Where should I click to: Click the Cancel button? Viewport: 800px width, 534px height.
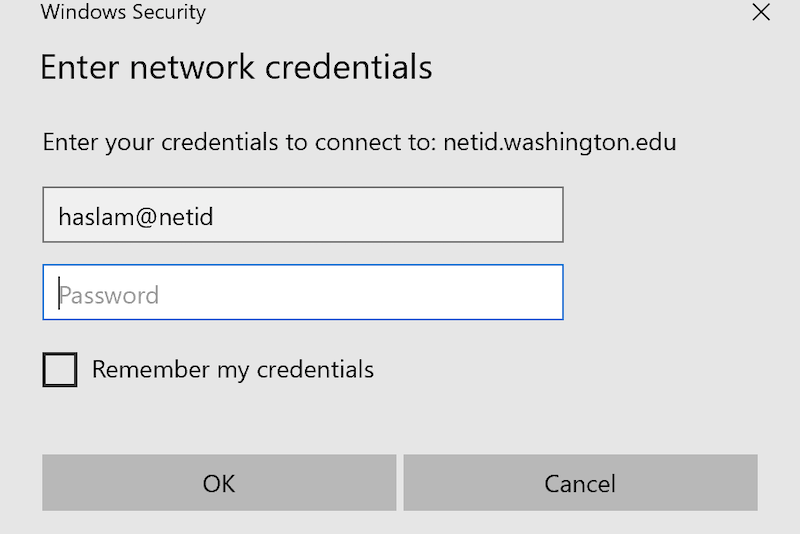click(580, 482)
